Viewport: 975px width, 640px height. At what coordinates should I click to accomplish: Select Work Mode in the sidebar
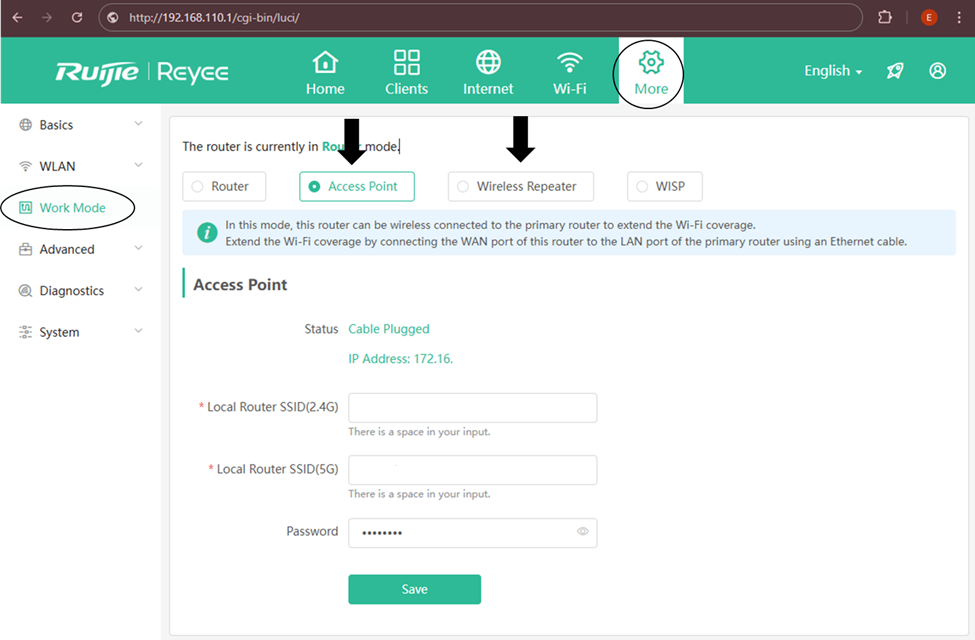pos(72,208)
